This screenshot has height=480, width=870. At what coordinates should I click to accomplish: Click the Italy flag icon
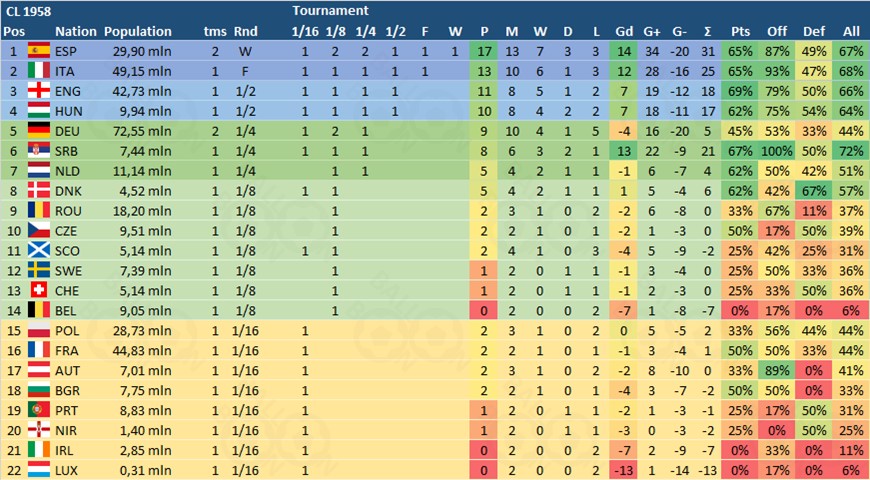tap(39, 72)
